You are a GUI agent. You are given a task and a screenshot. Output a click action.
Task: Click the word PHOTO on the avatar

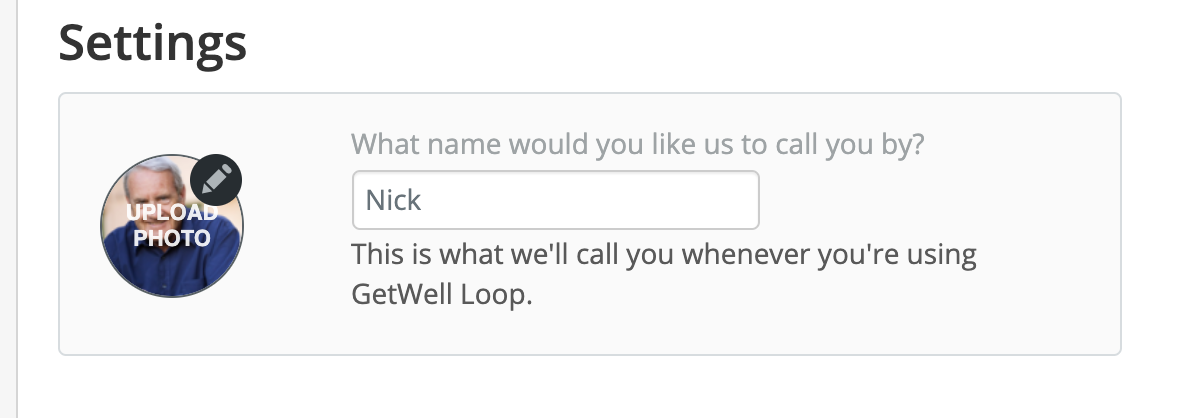(172, 238)
